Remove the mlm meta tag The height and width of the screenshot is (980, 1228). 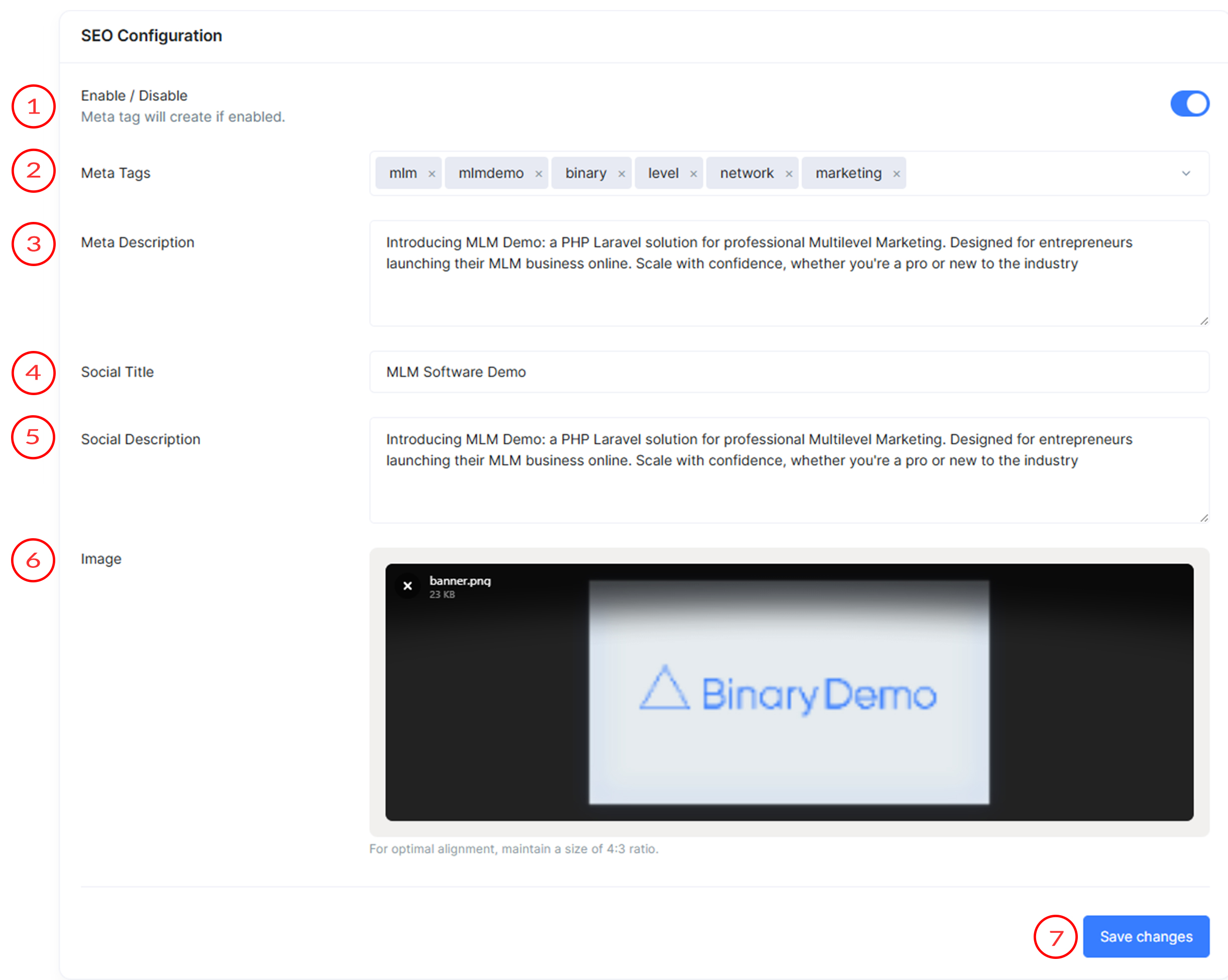[432, 174]
